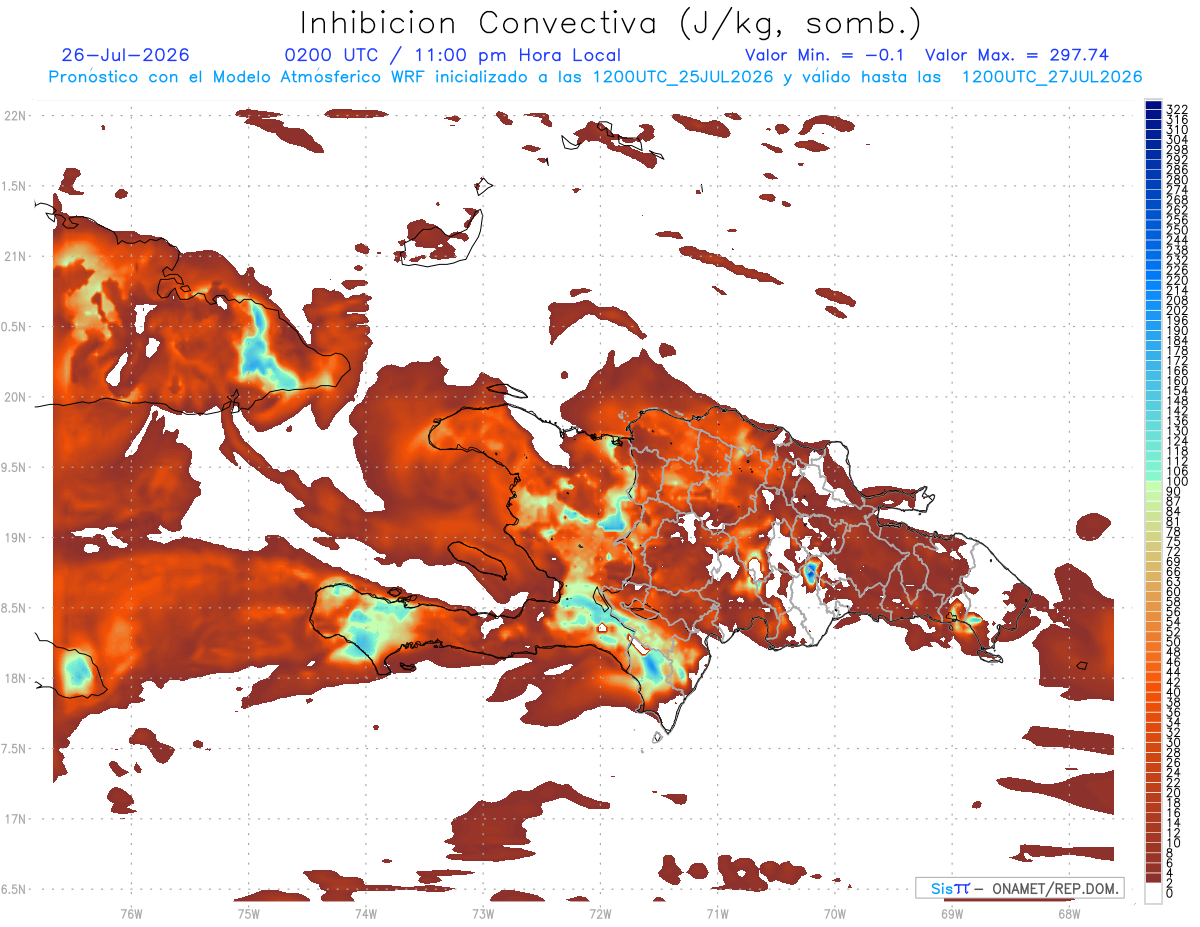Click the 'Valor Min. = -0.1' readout

(824, 55)
